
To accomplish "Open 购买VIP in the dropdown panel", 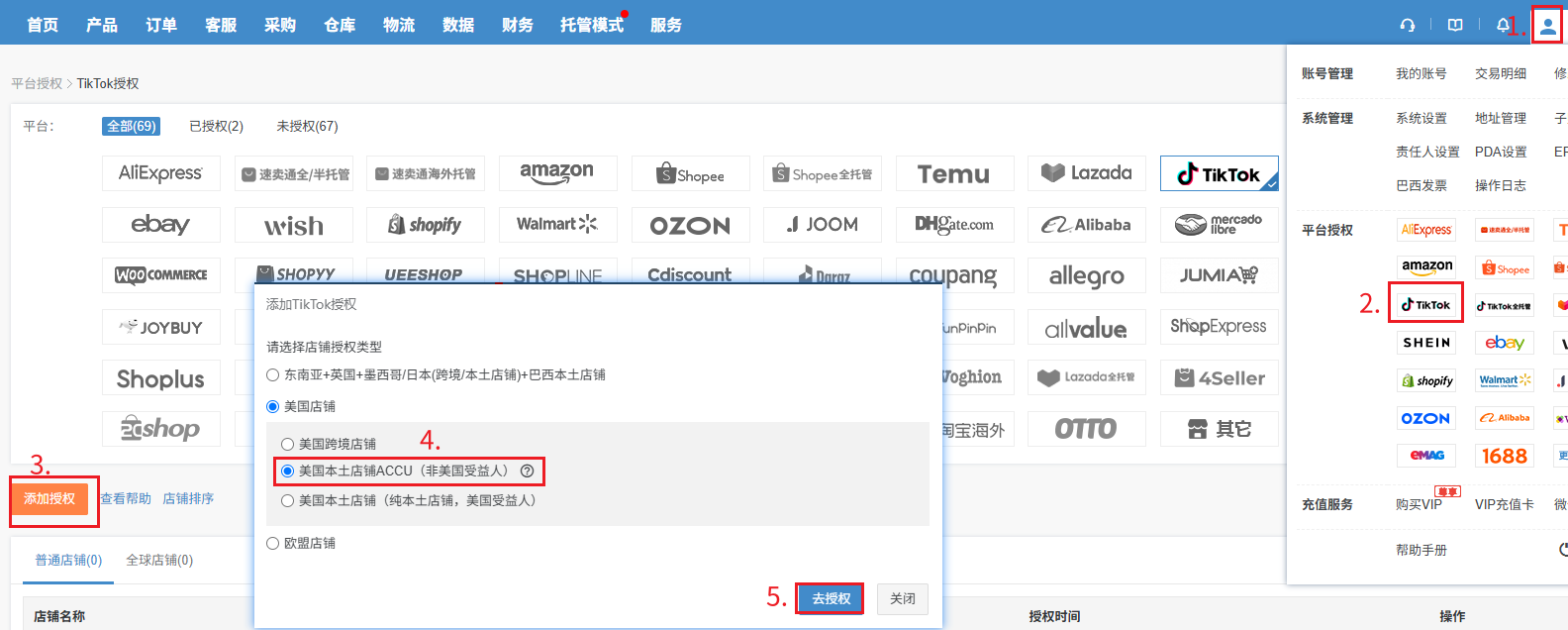I will (1420, 505).
